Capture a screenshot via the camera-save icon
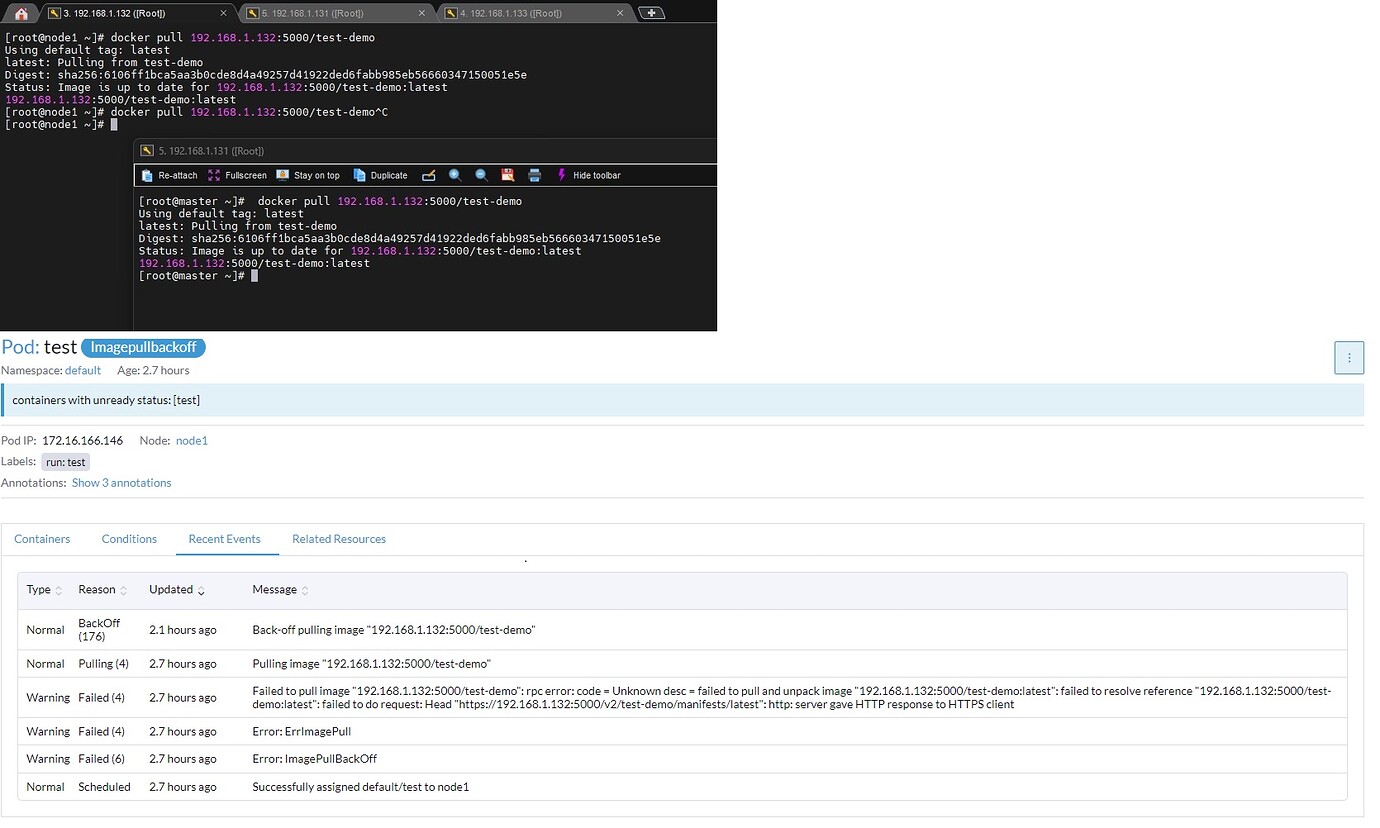Image resolution: width=1380 pixels, height=828 pixels. pyautogui.click(x=508, y=175)
